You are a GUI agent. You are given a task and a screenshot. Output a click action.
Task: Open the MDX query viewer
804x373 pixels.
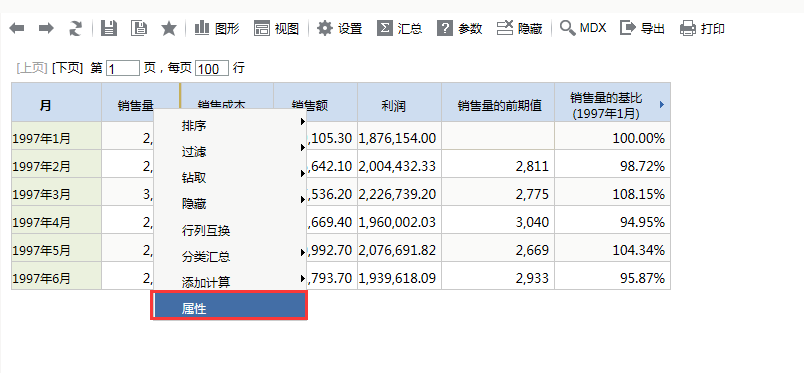click(583, 28)
